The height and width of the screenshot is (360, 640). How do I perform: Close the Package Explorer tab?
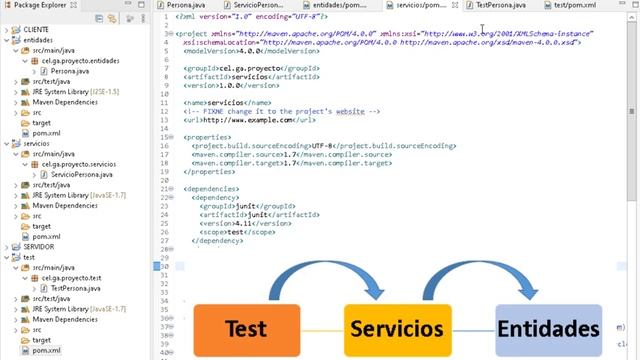pyautogui.click(x=73, y=5)
